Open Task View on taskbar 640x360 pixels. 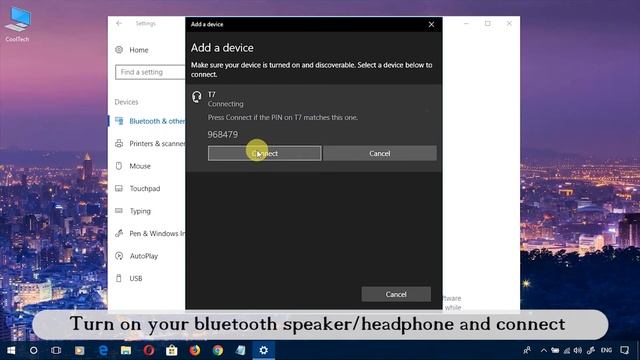(56, 350)
